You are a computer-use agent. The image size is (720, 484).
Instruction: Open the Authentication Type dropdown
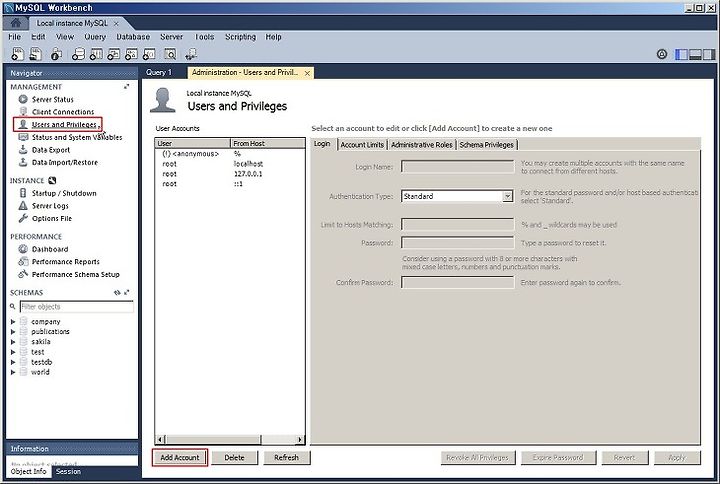click(x=507, y=196)
